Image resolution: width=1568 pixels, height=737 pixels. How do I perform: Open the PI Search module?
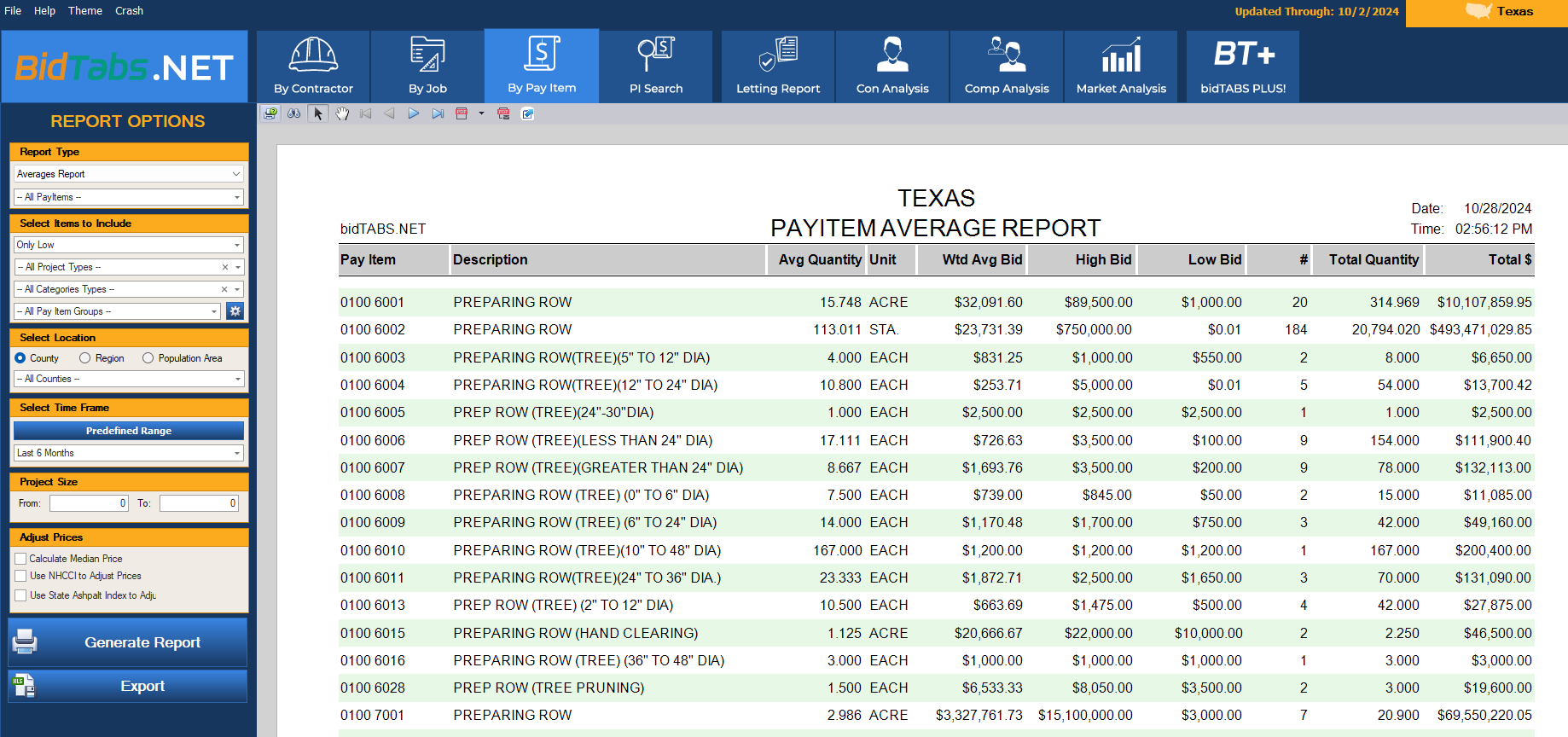656,67
